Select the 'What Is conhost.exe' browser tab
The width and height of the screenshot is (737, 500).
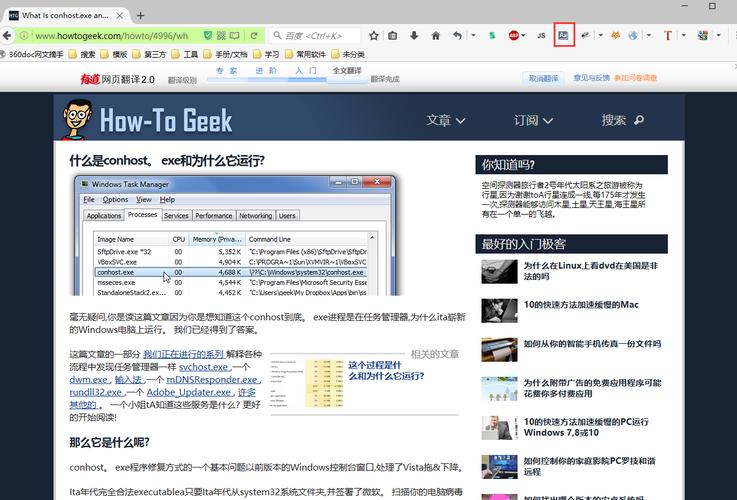click(x=66, y=16)
